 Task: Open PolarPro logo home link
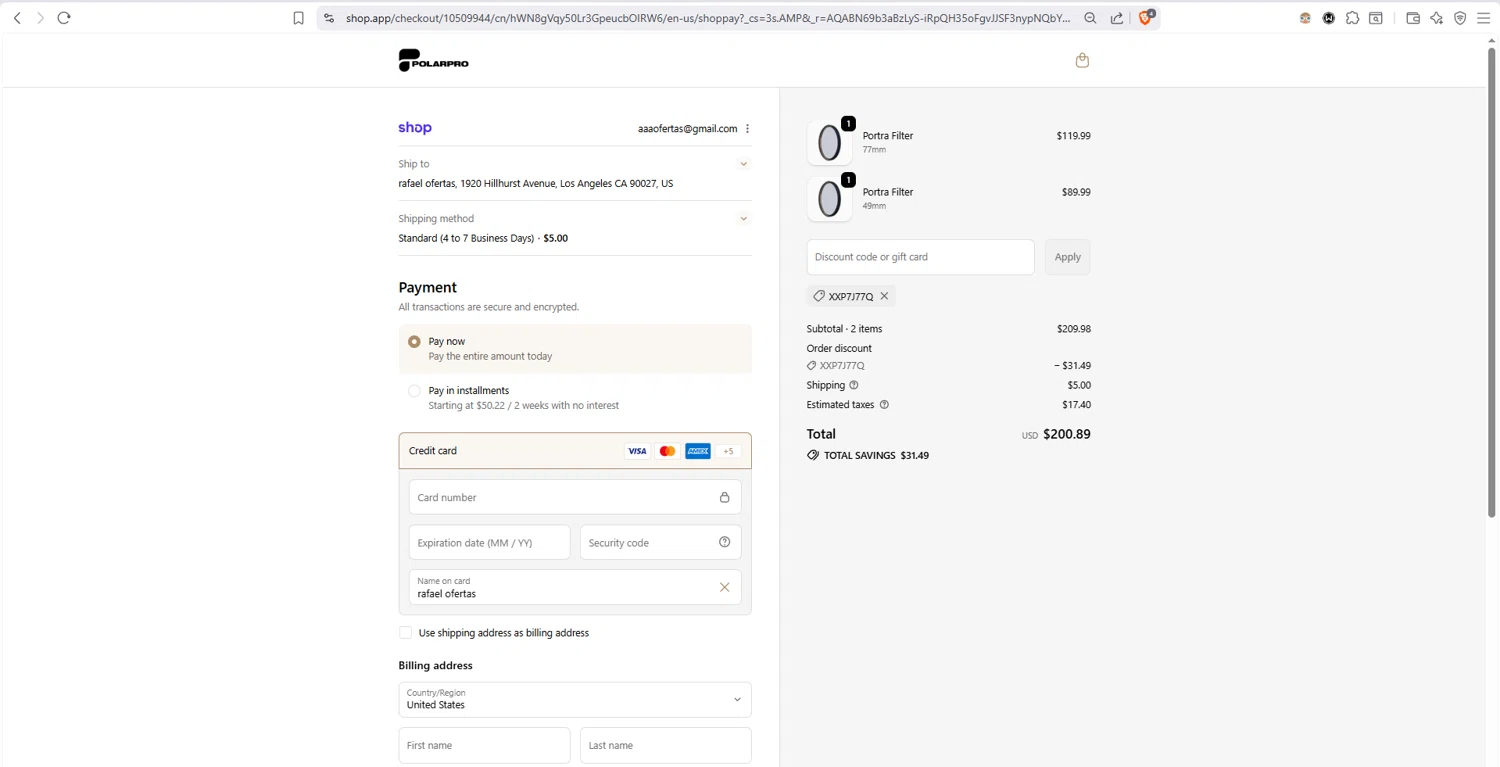click(x=433, y=60)
